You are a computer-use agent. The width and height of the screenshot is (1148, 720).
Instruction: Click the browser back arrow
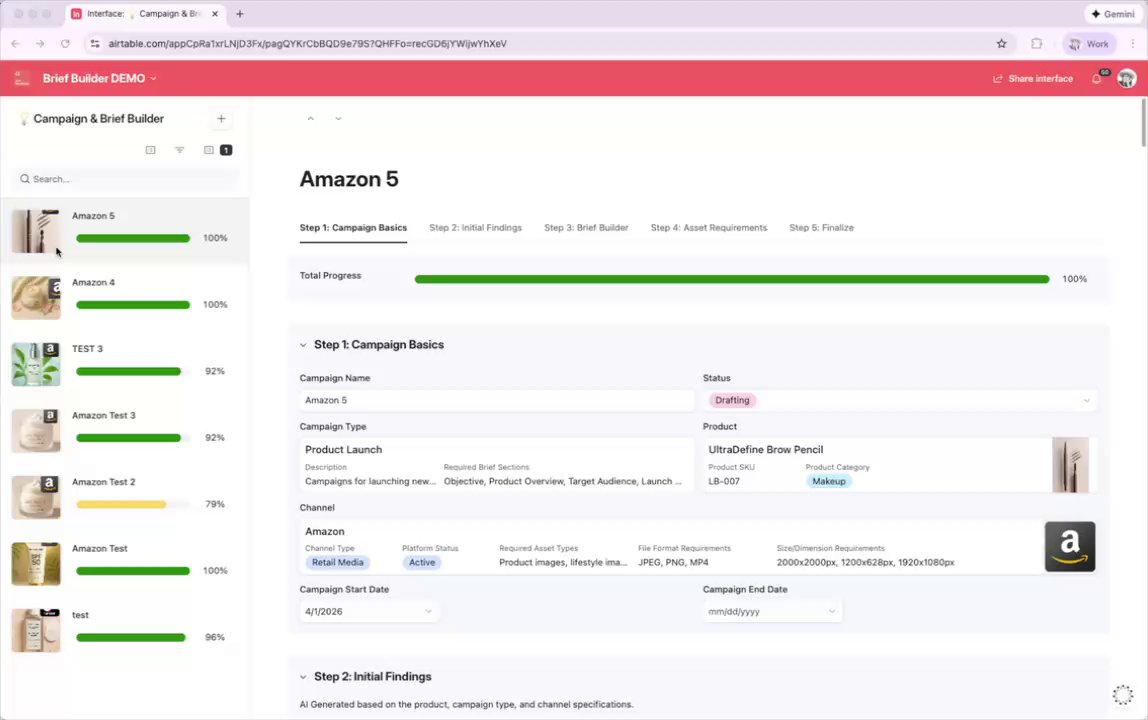[15, 44]
